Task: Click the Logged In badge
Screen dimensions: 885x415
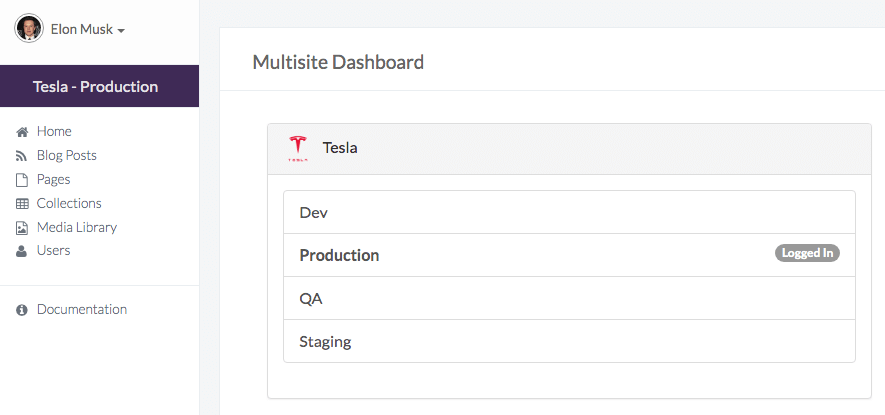Action: pyautogui.click(x=807, y=253)
